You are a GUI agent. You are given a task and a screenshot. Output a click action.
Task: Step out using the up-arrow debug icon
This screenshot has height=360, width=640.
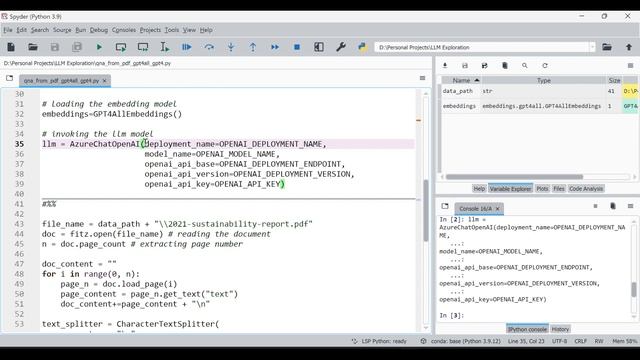point(253,47)
